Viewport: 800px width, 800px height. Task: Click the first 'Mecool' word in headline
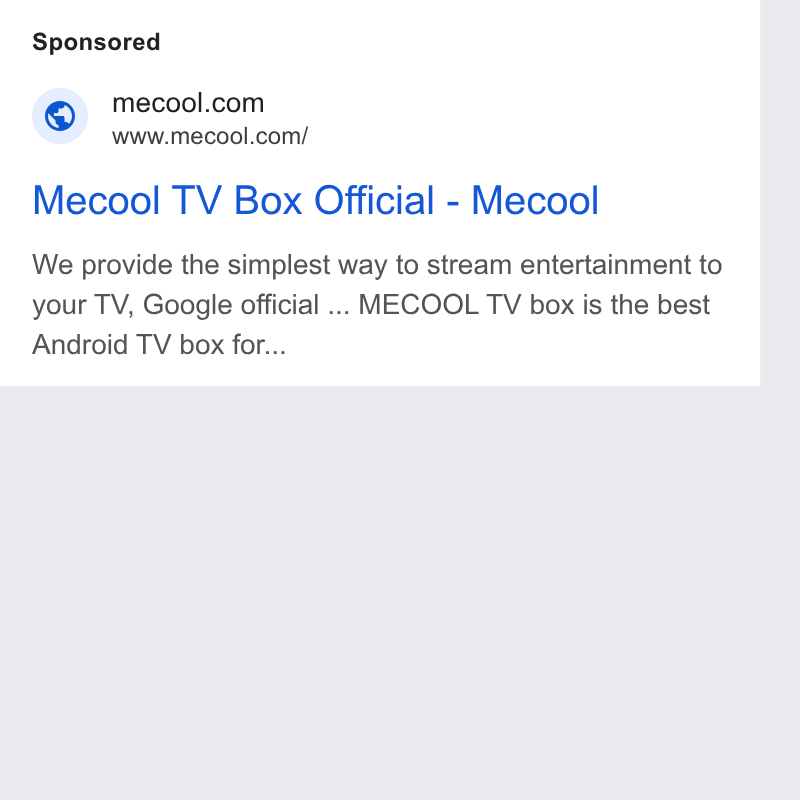(96, 201)
